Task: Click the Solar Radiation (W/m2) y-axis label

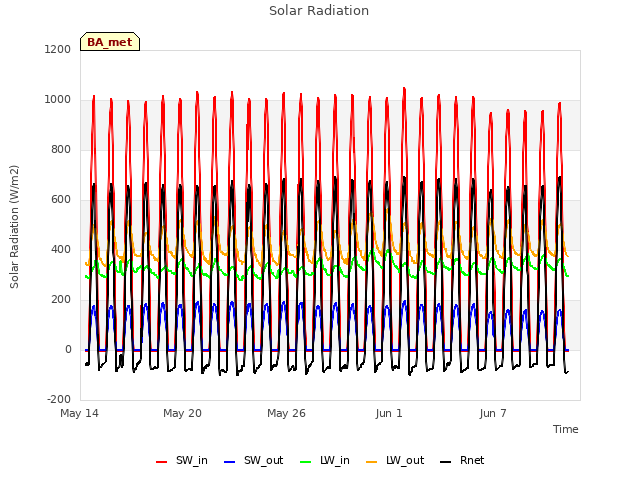Action: click(14, 227)
